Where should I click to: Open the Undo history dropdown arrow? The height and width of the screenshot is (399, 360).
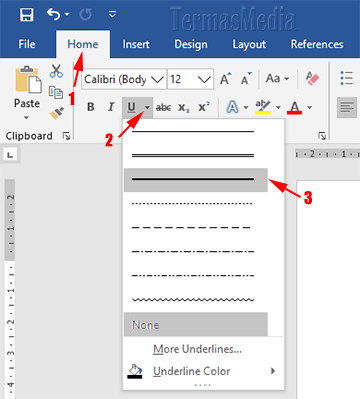[67, 14]
